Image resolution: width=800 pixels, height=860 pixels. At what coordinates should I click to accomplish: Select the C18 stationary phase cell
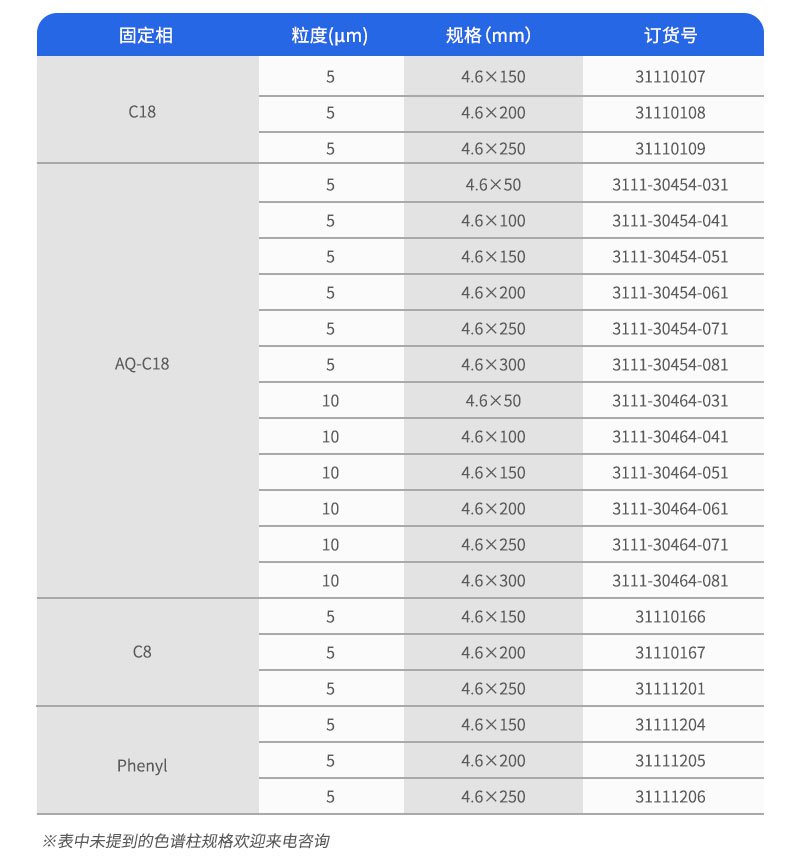coord(142,112)
